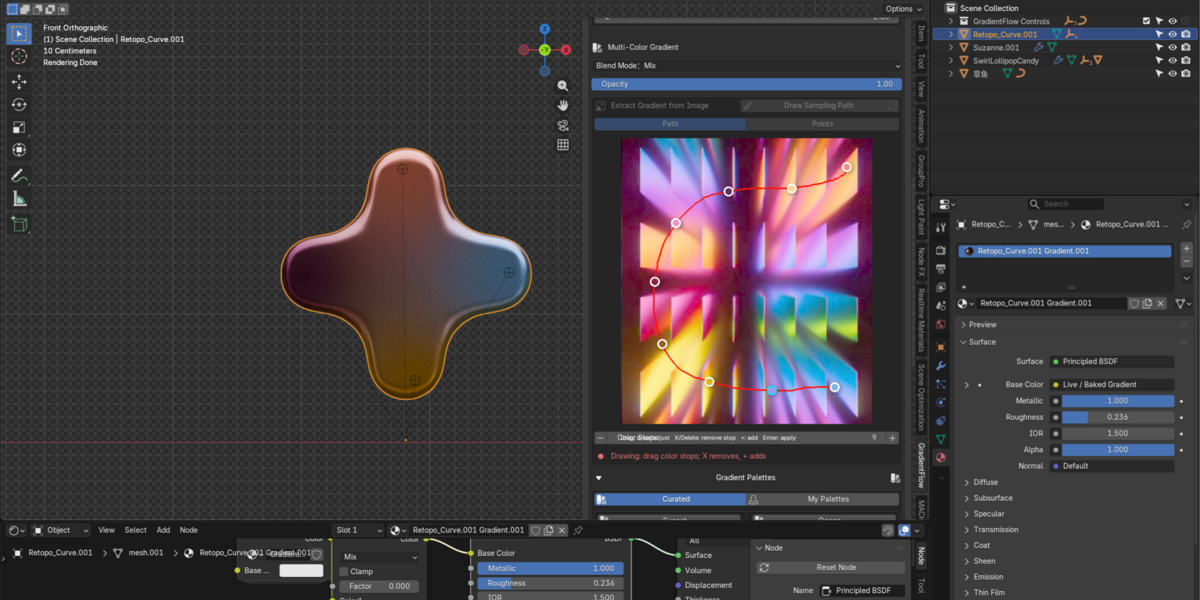Hide Suzanne.001 with its eye icon

pos(1172,47)
